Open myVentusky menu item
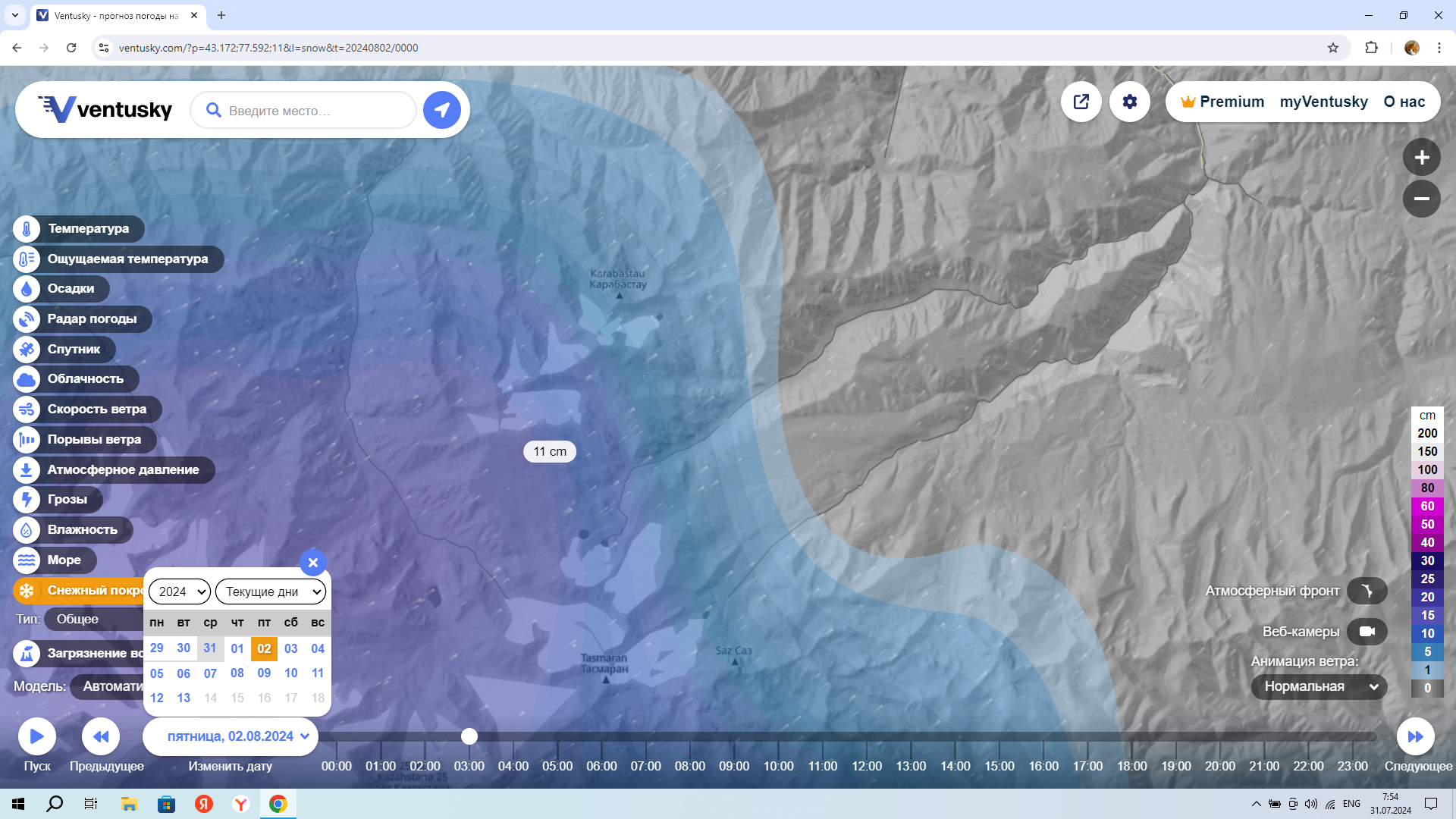1456x819 pixels. tap(1324, 102)
